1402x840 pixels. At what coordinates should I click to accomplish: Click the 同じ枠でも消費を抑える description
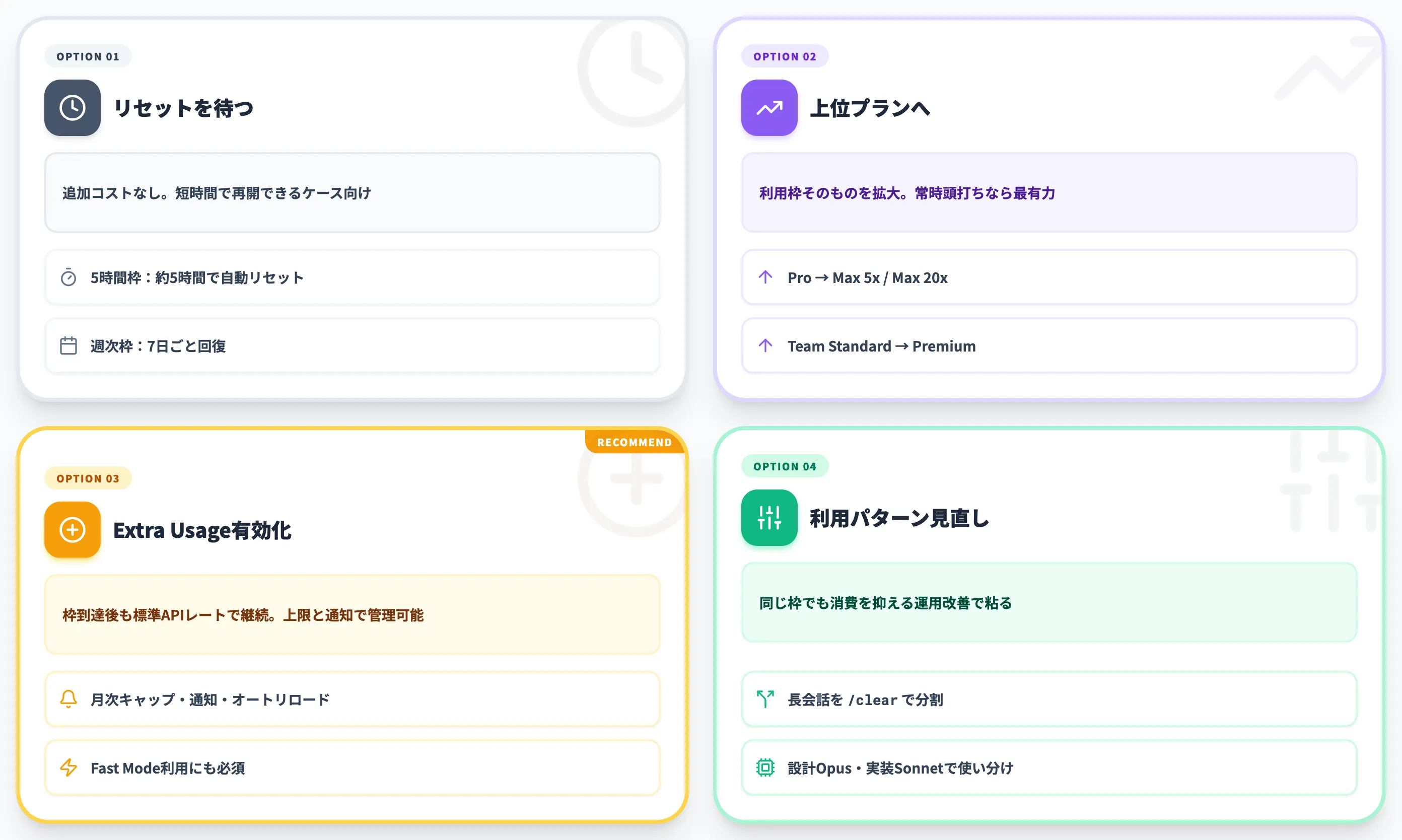tap(886, 603)
